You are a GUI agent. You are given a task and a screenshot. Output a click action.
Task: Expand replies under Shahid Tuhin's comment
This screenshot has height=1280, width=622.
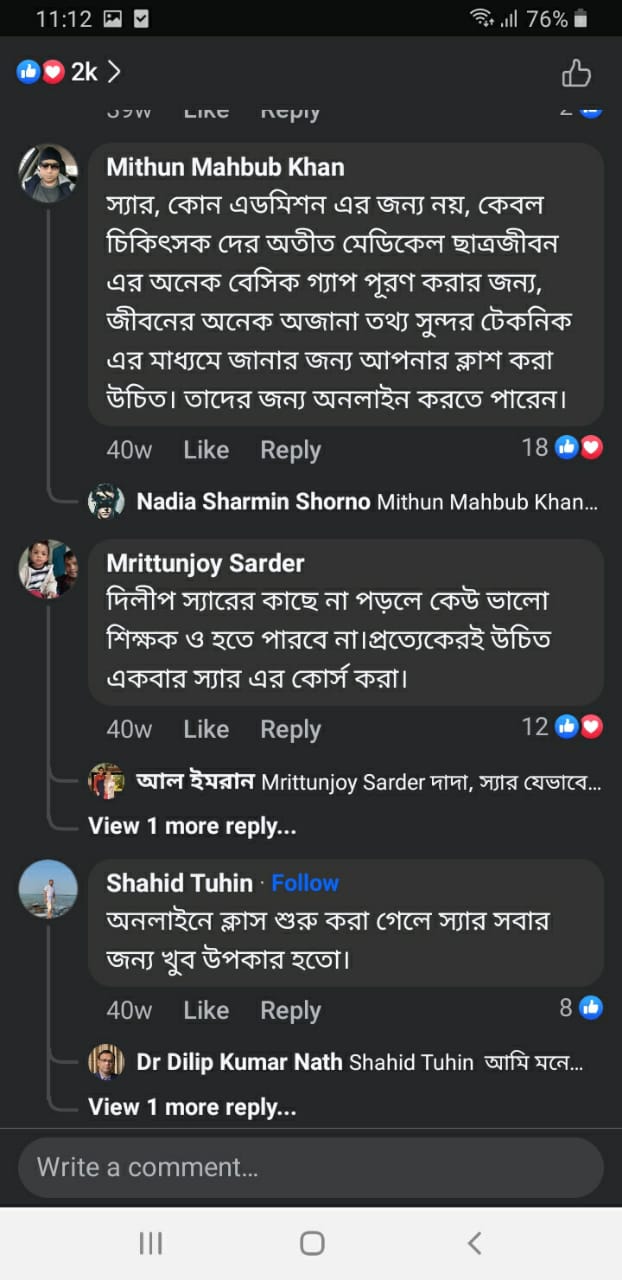[192, 1107]
